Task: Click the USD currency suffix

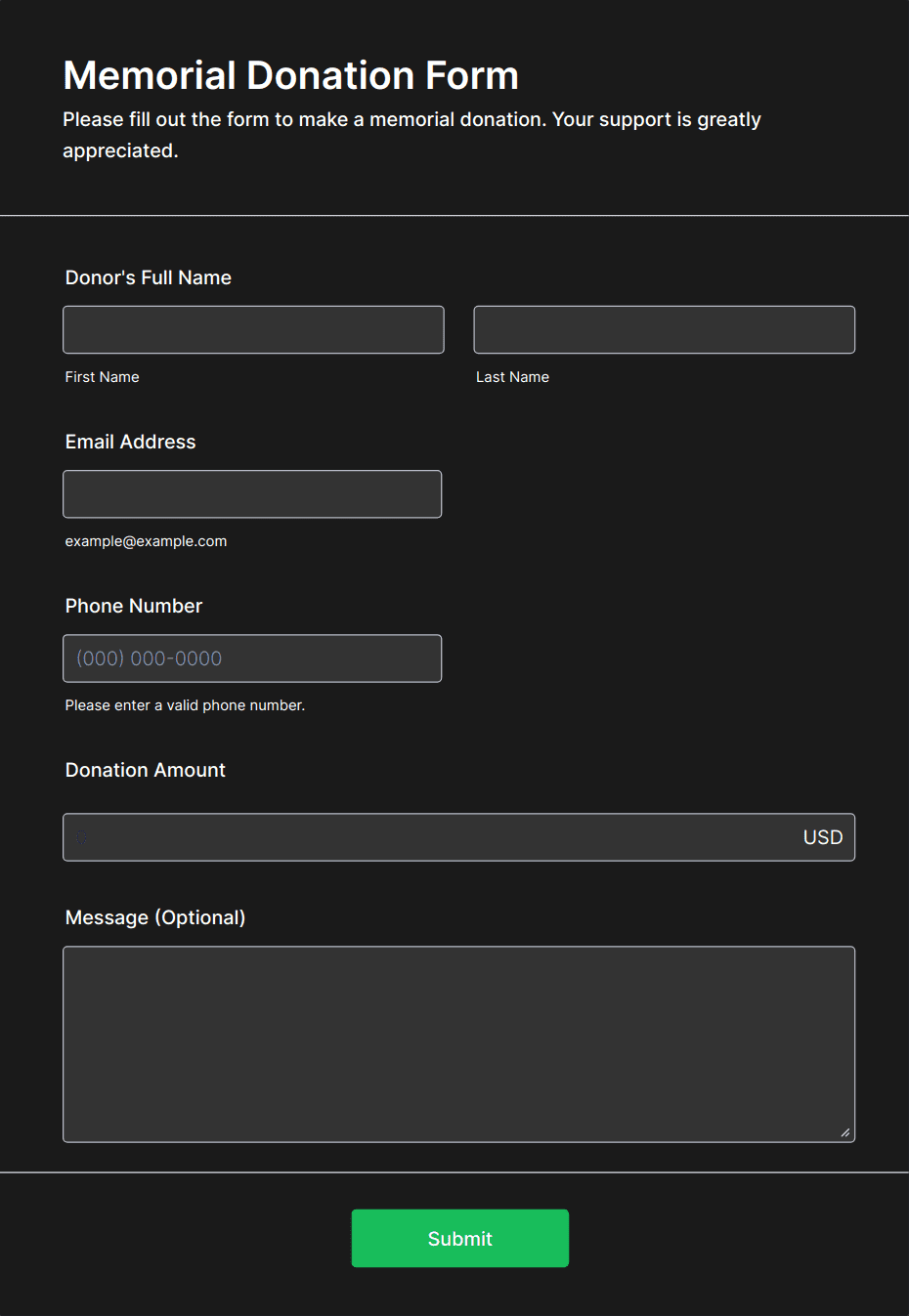Action: coord(822,837)
